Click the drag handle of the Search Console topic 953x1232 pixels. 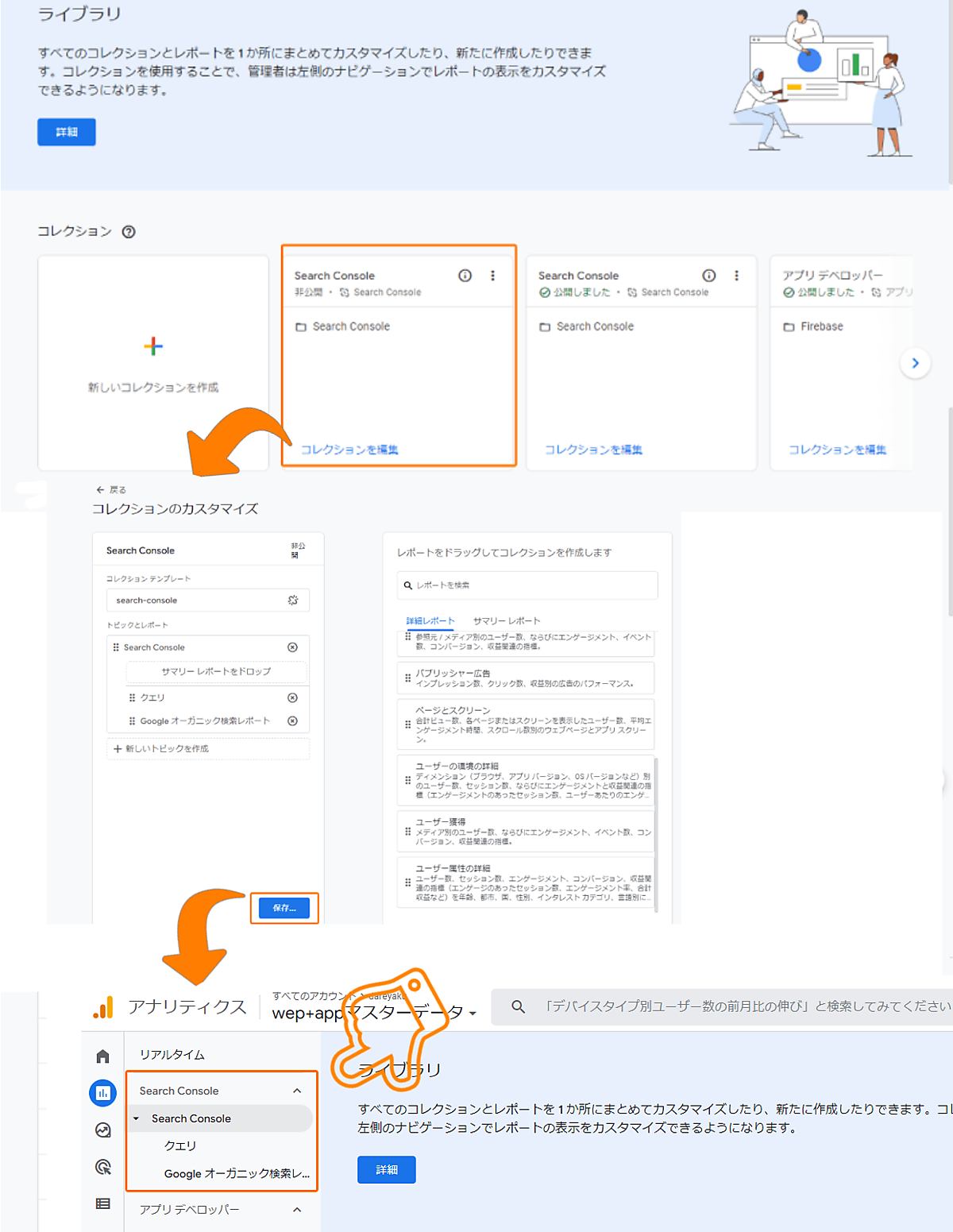[x=116, y=647]
